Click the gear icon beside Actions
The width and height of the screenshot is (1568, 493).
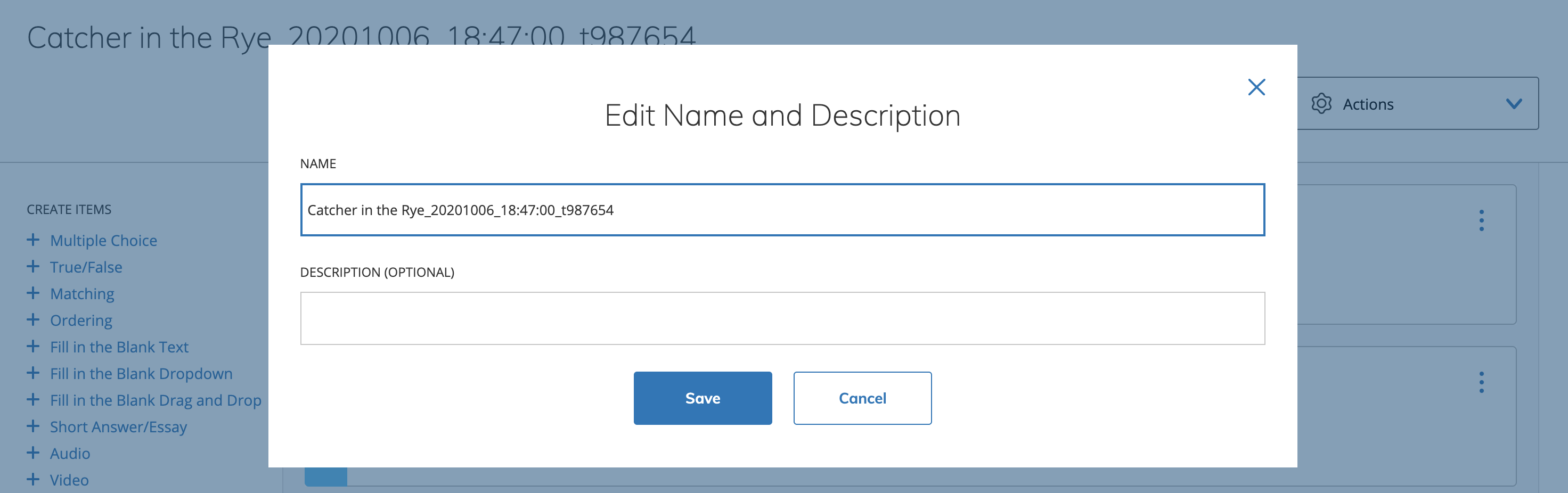coord(1321,103)
